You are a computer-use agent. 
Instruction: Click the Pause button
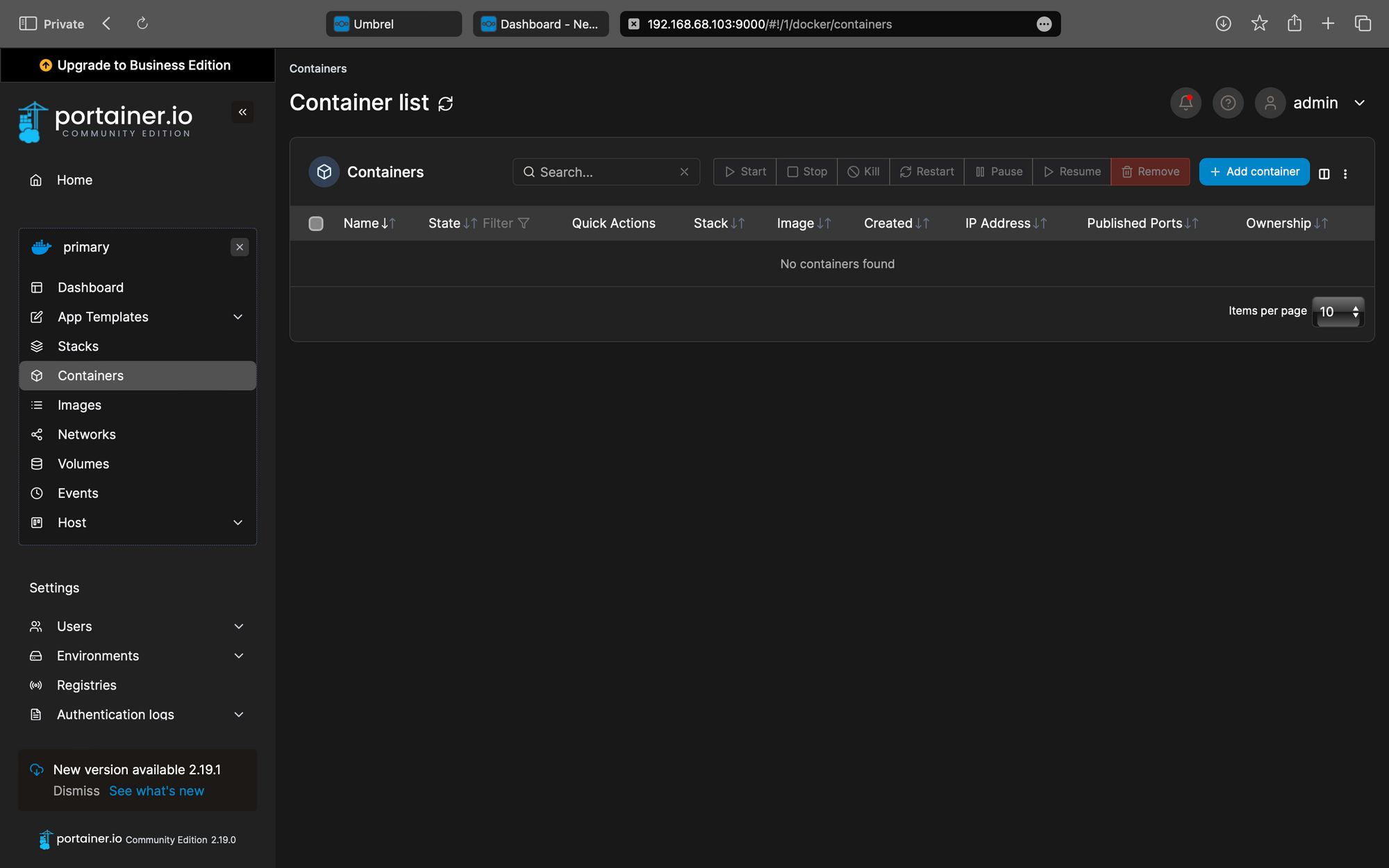point(998,172)
